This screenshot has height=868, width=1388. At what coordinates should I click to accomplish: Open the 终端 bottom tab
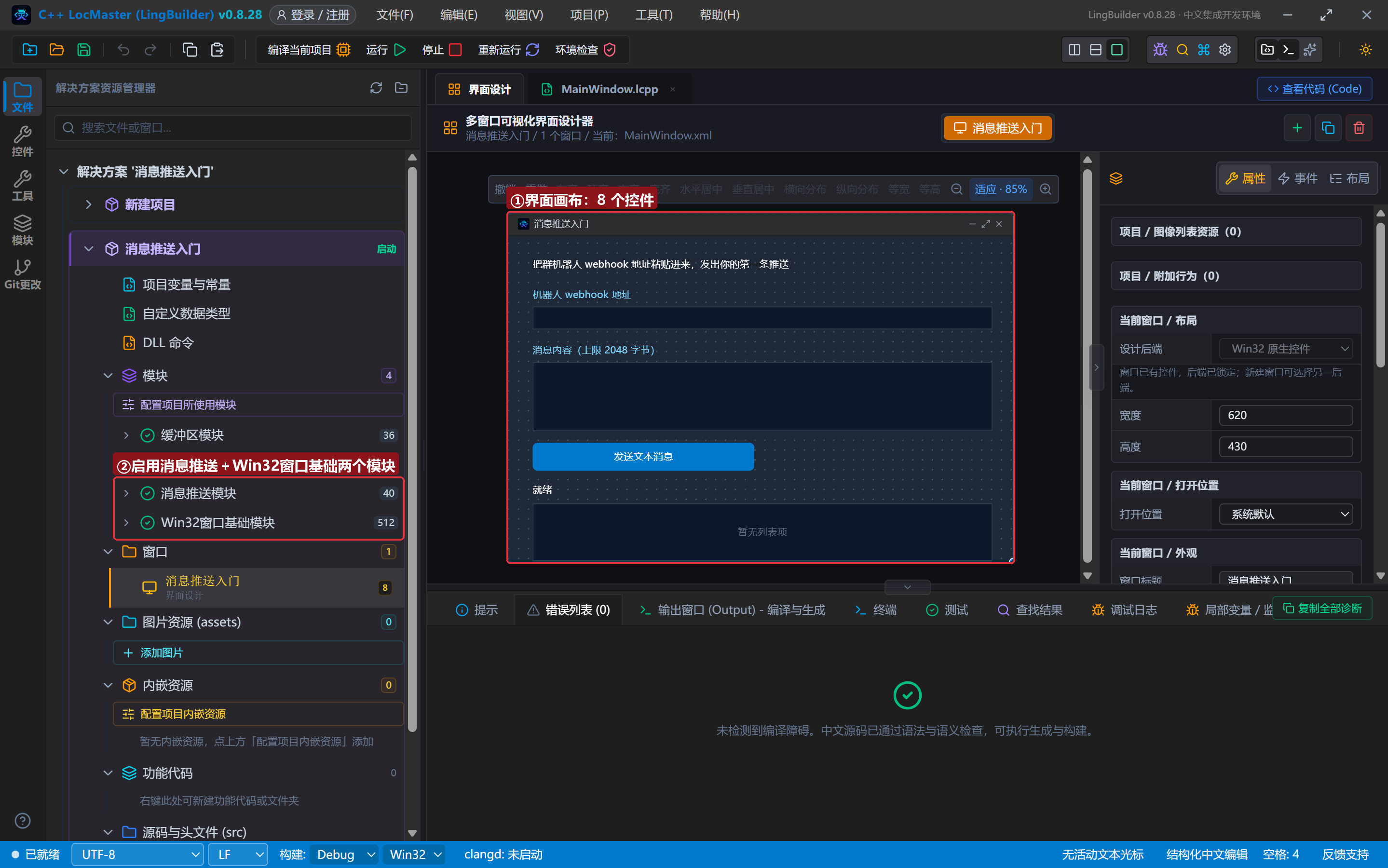coord(875,610)
